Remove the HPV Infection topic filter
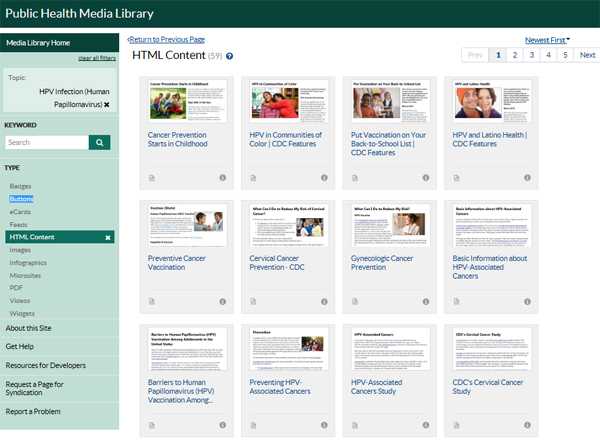Screen dimensions: 600x446 pos(107,104)
